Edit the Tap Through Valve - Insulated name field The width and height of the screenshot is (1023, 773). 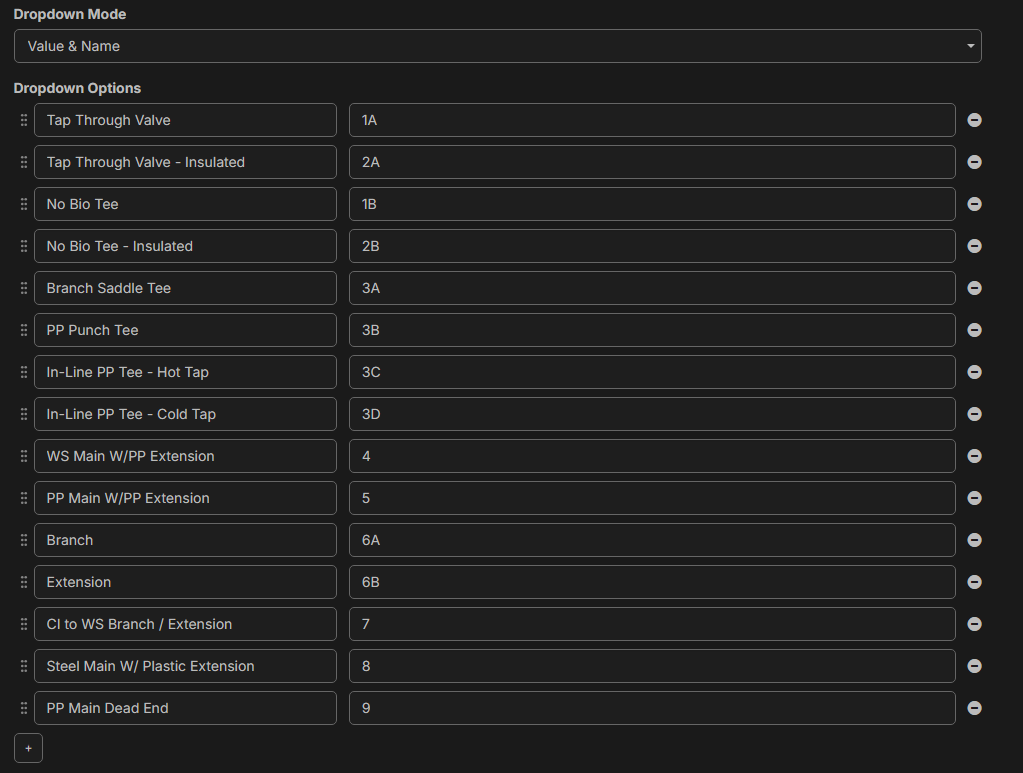click(185, 162)
